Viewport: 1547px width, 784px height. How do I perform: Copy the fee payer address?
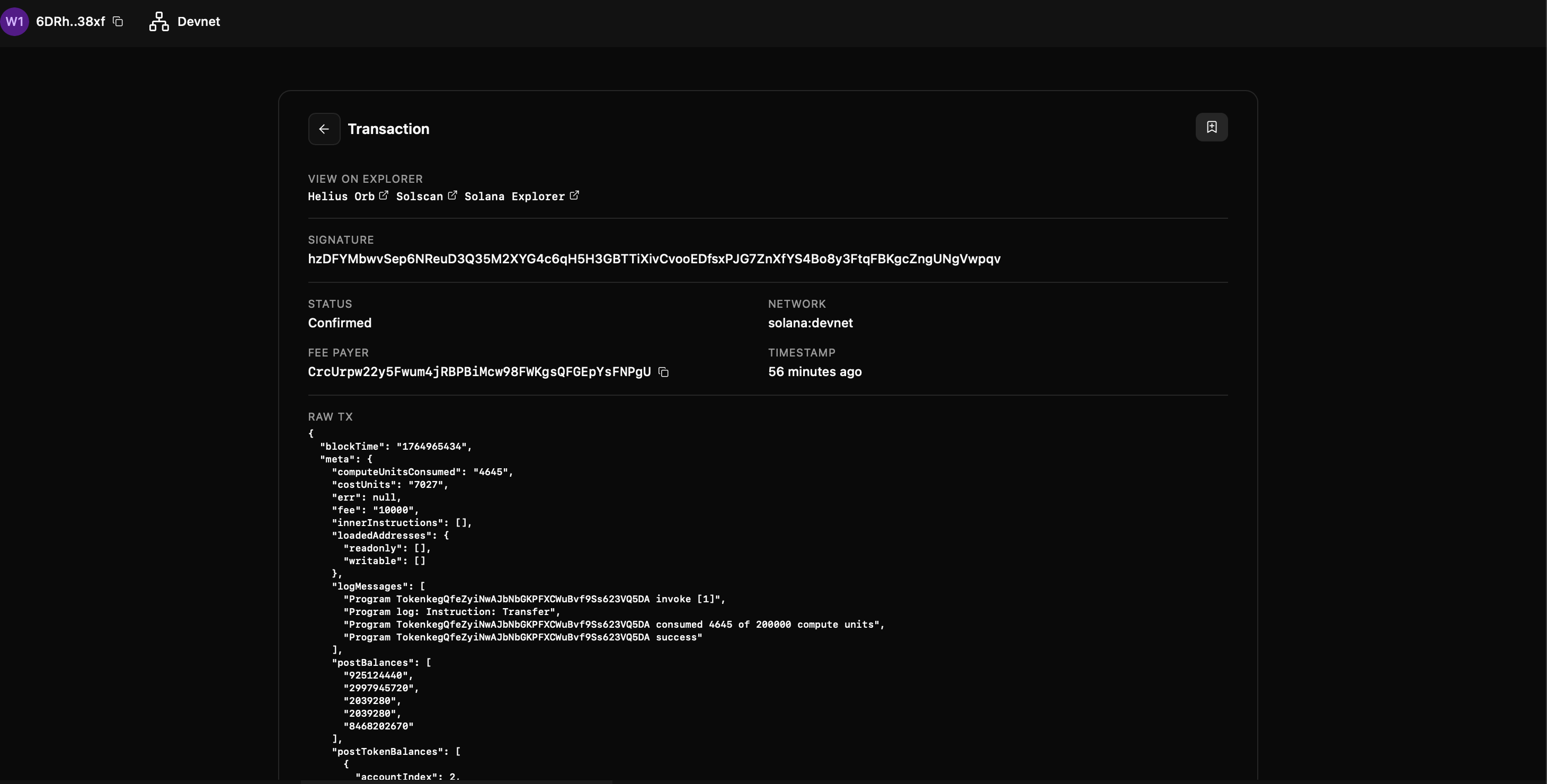[664, 372]
